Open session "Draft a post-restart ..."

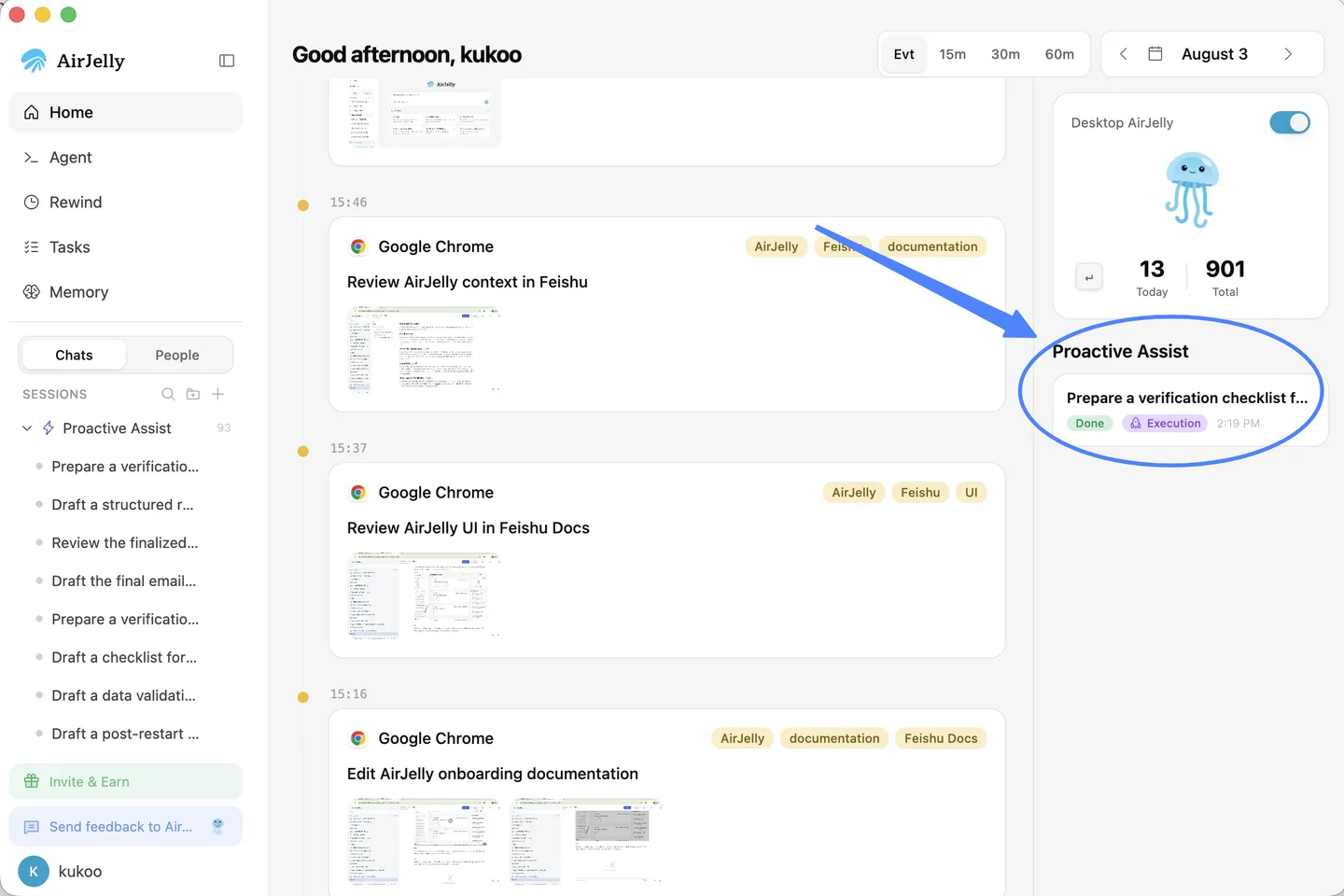coord(126,735)
